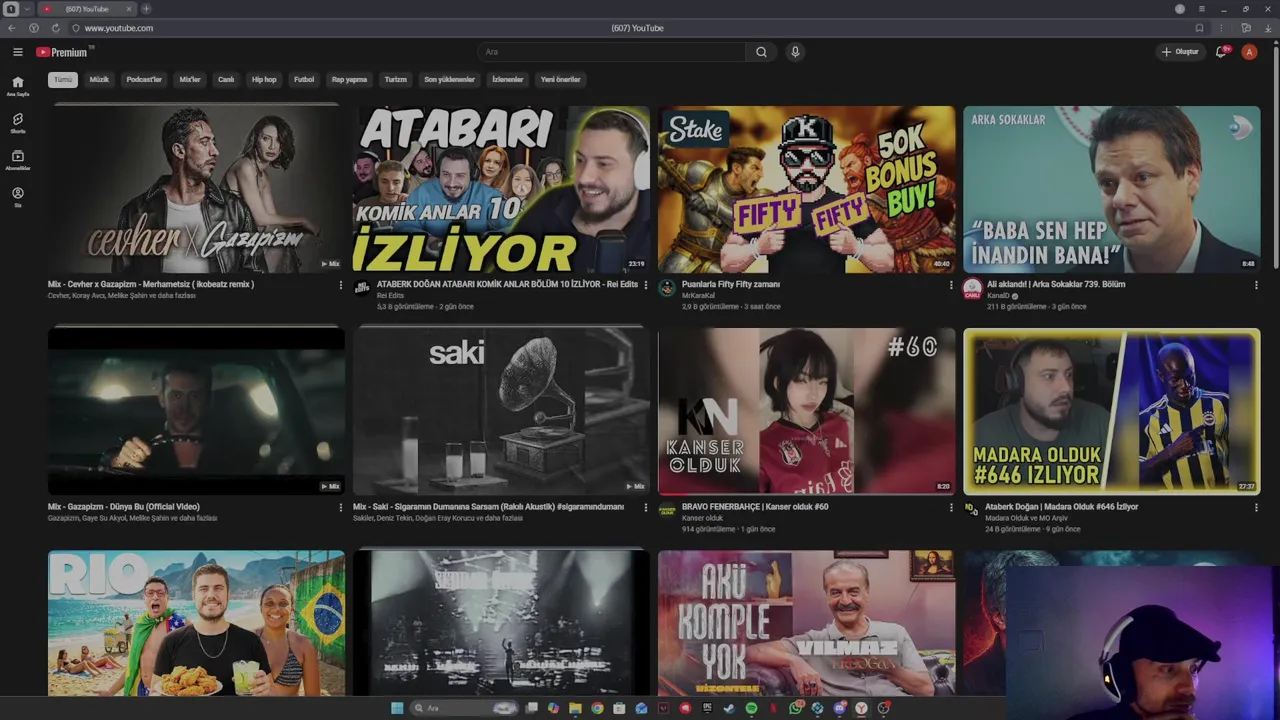Click the magnifier search button beside Ara

click(x=761, y=52)
